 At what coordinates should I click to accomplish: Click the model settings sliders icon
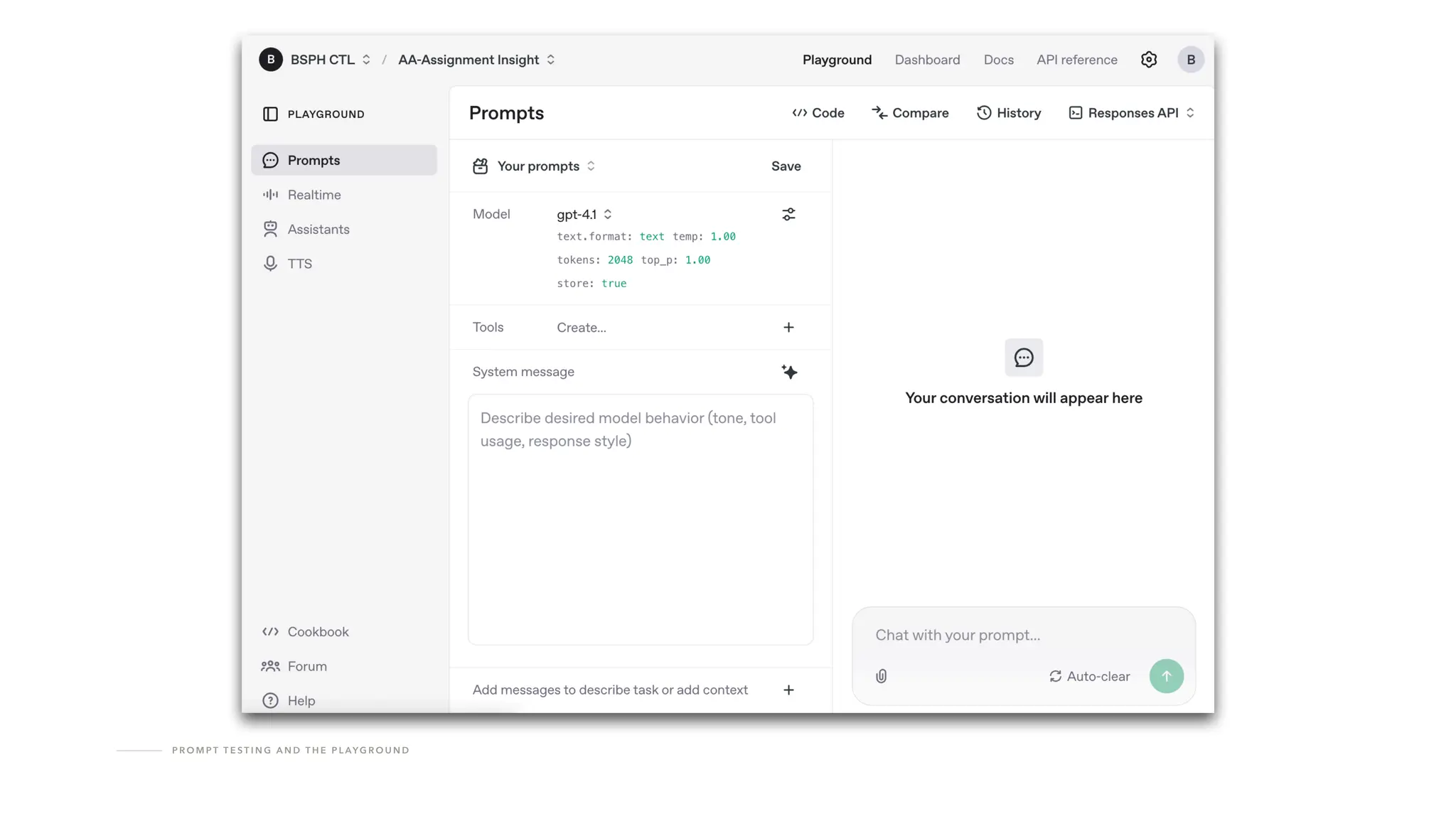tap(788, 214)
